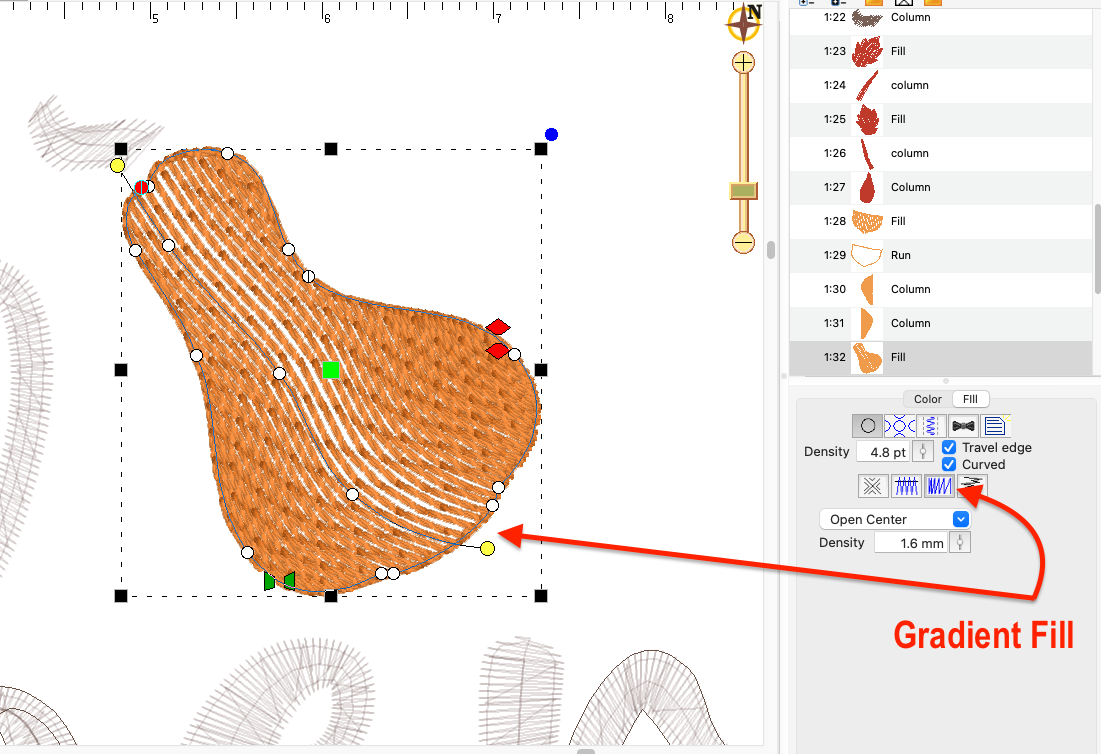Viewport: 1101px width, 754px height.
Task: Switch to the Color tab
Action: point(928,399)
